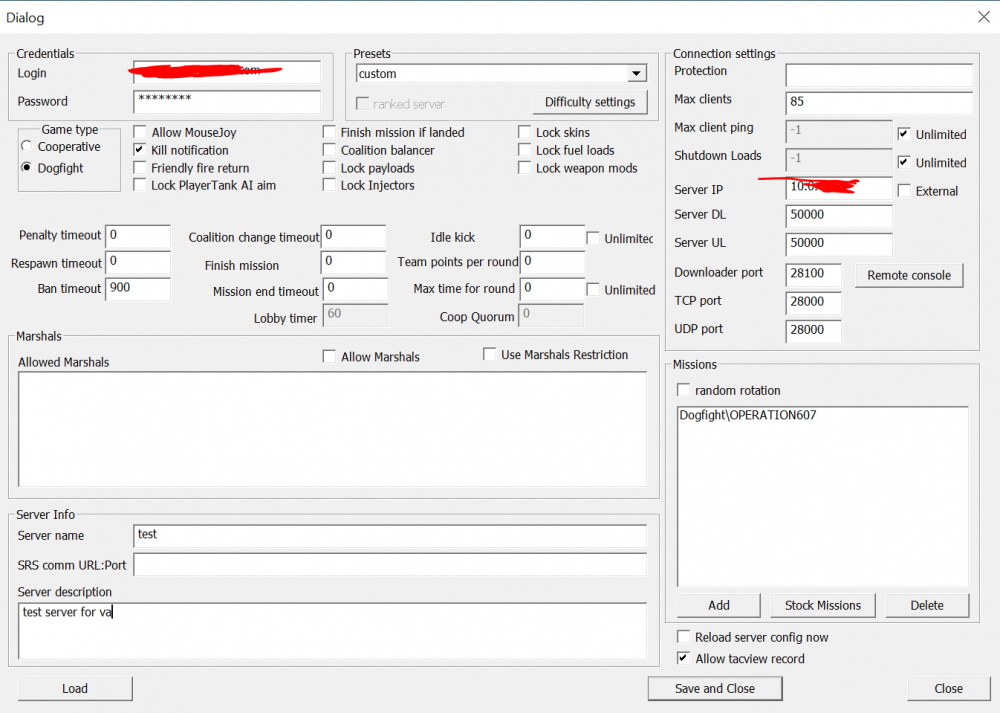Click Save and Close

coord(714,688)
